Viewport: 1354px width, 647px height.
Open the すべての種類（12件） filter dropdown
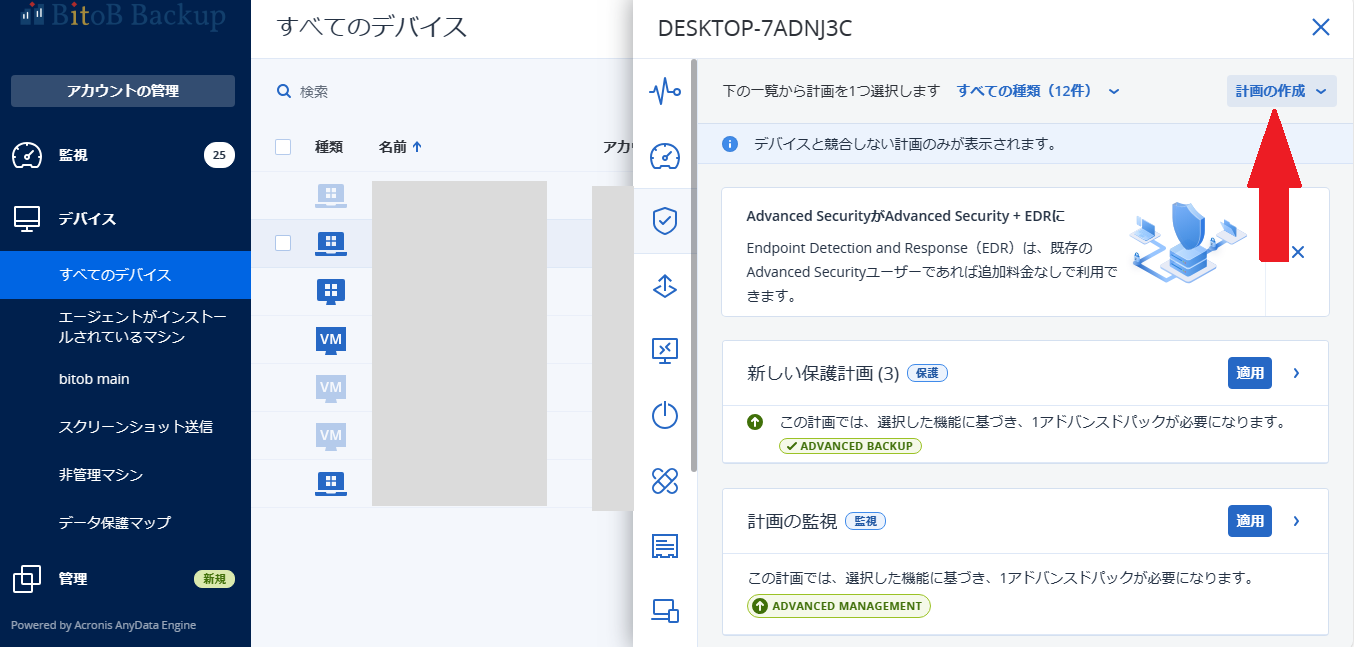[1038, 91]
